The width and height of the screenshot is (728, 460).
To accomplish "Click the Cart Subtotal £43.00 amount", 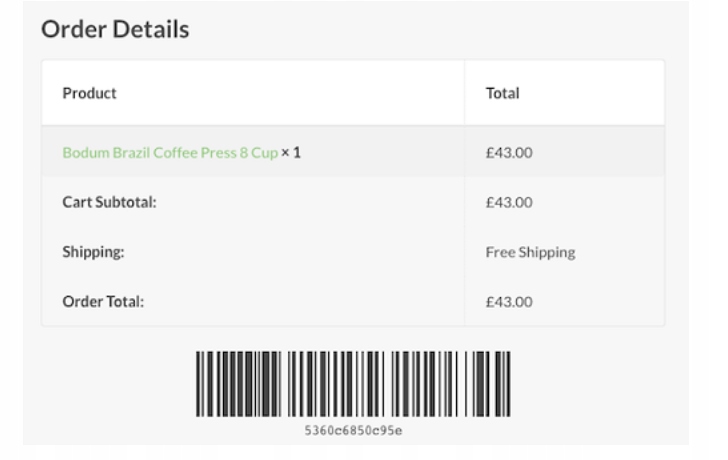I will [x=509, y=202].
